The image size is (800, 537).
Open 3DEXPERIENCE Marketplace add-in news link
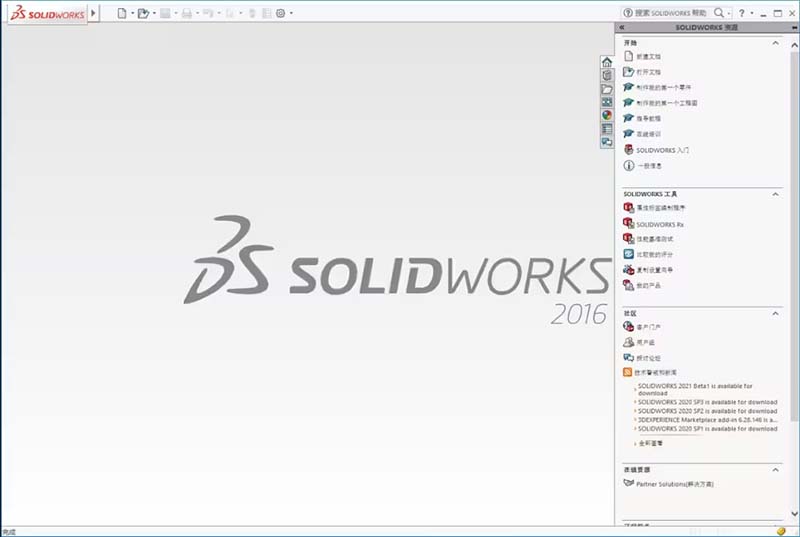(x=708, y=420)
